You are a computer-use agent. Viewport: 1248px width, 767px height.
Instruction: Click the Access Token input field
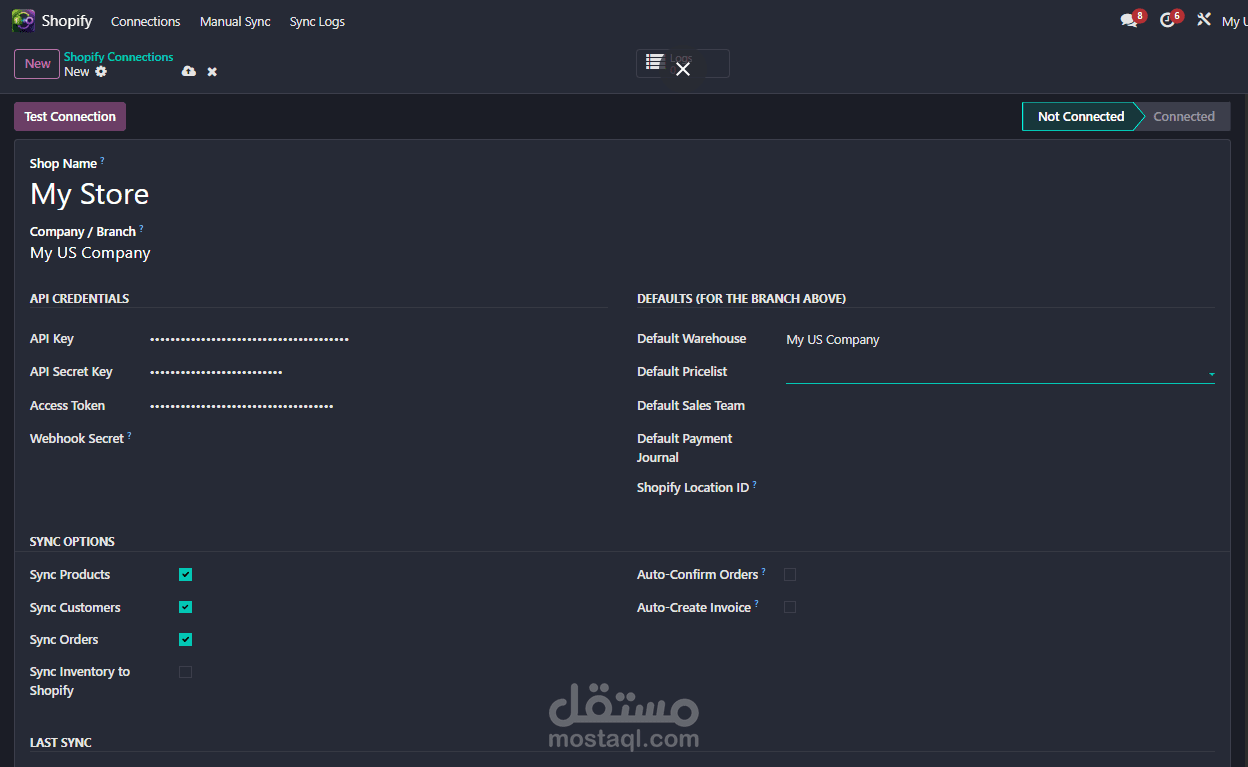[378, 406]
